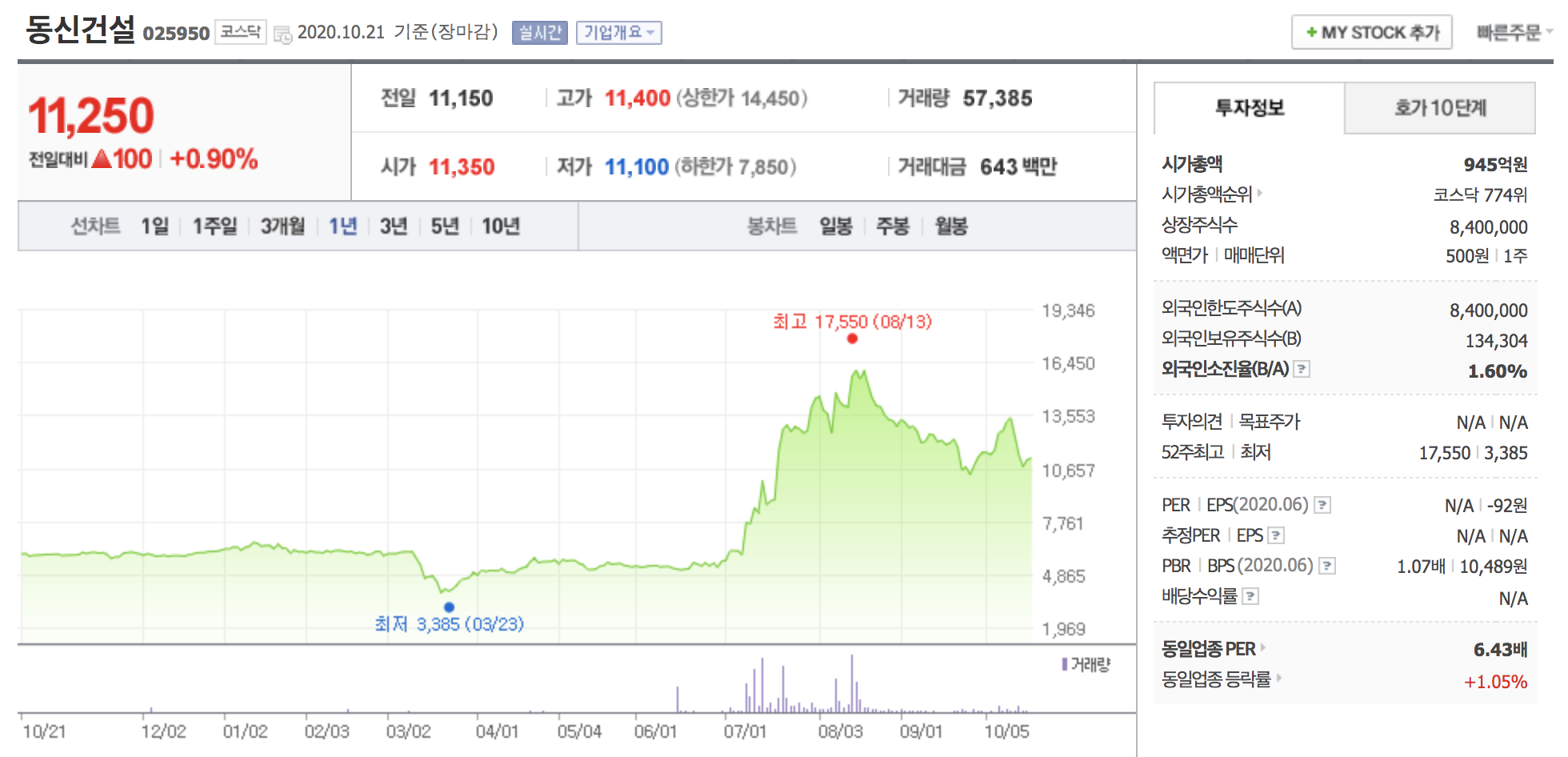Click the 봉차트 label
Viewport: 1568px width, 757px height.
[x=772, y=226]
